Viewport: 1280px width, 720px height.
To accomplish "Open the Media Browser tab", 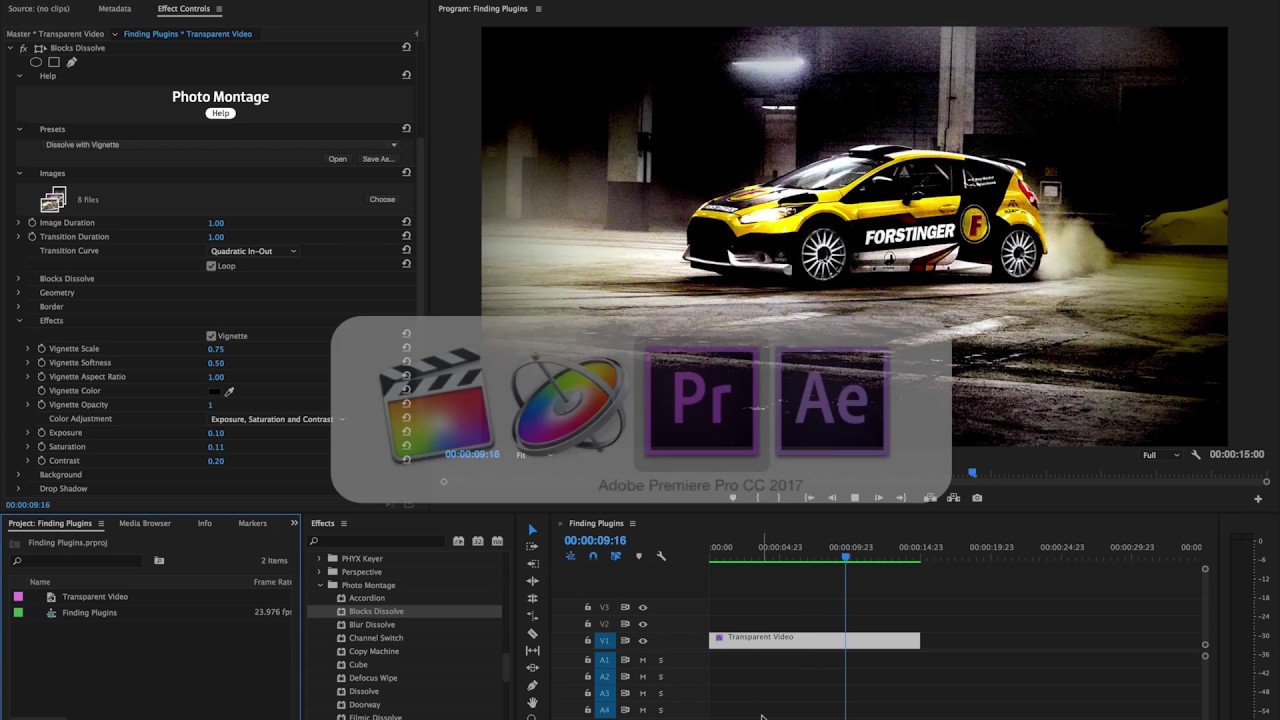I will tap(145, 523).
